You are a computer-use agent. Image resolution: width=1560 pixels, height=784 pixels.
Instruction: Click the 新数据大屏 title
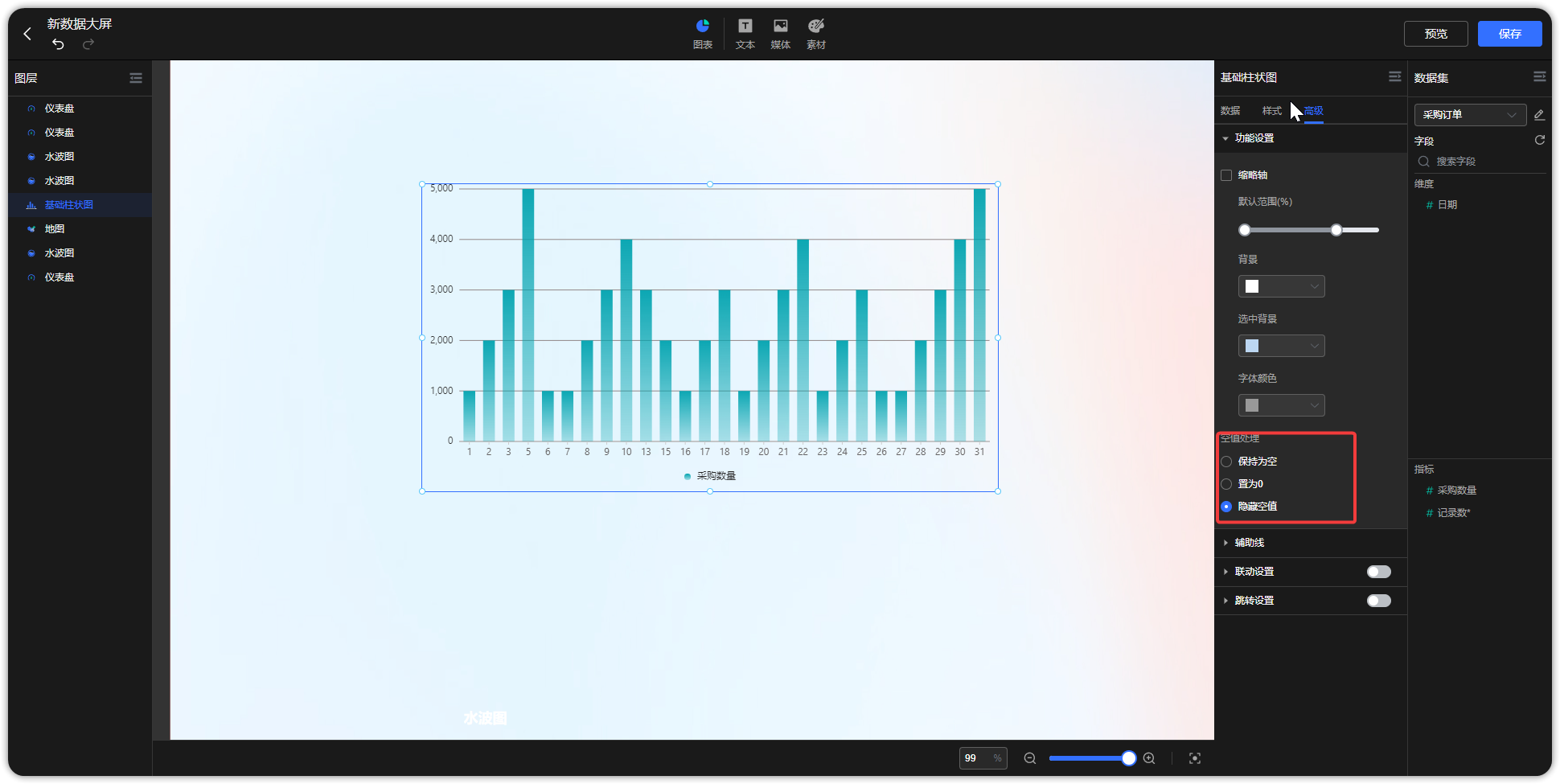[x=80, y=24]
